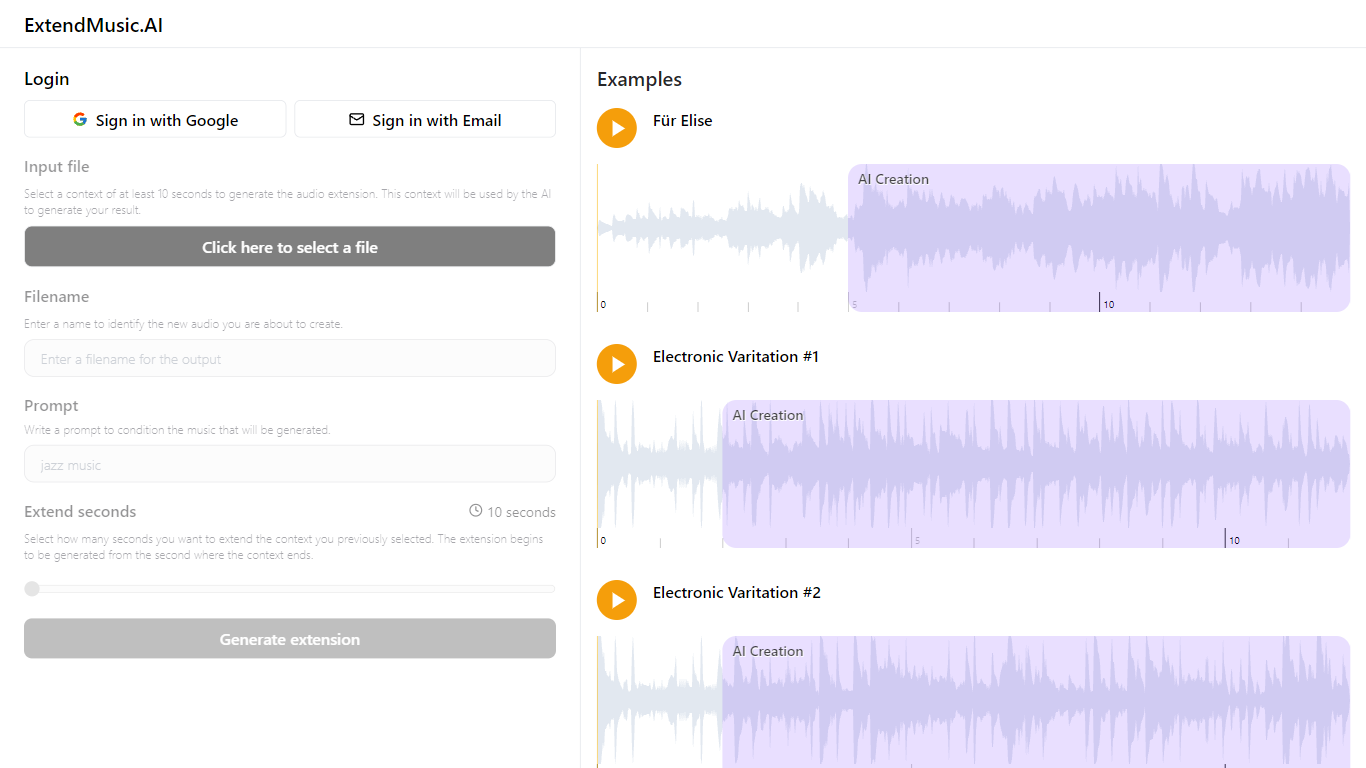Sign in with Google
The width and height of the screenshot is (1366, 768).
coord(155,119)
